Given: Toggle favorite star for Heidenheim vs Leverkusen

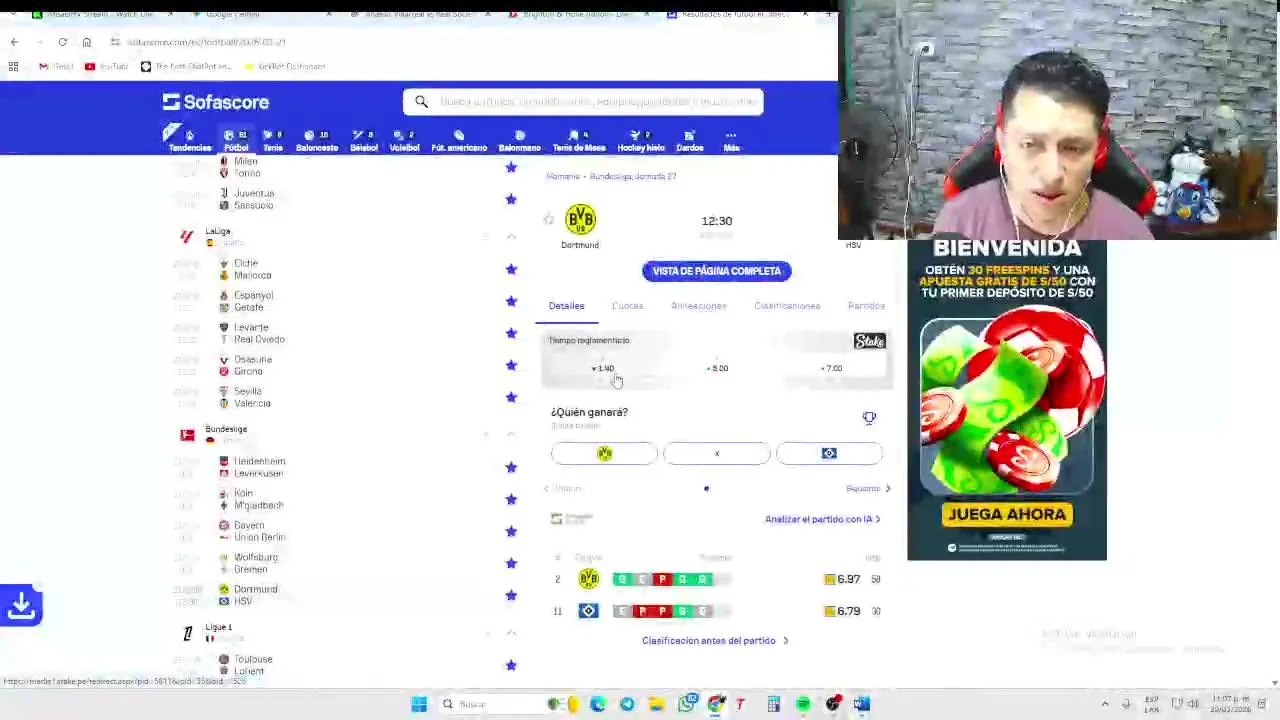Looking at the screenshot, I should [x=511, y=467].
